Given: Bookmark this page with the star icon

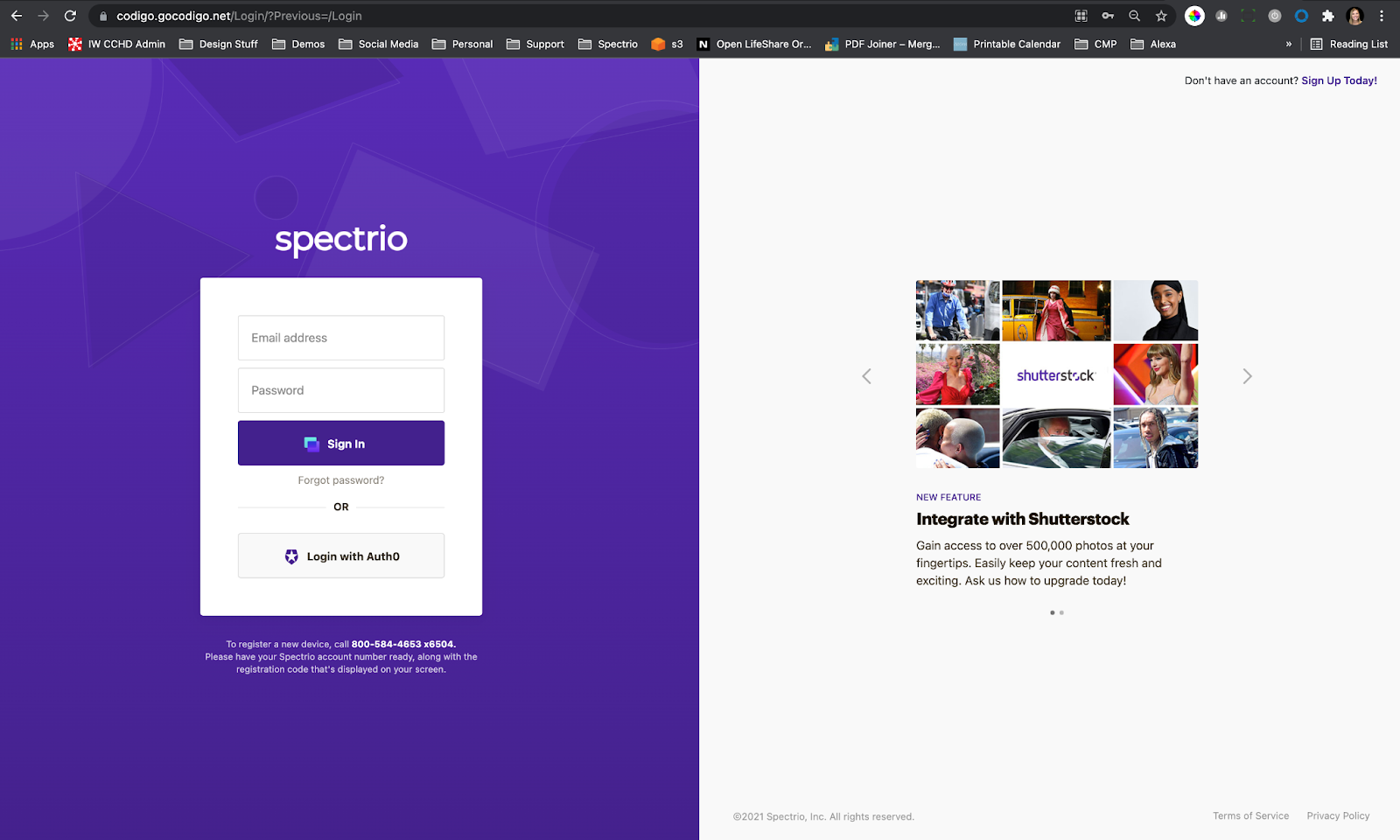Looking at the screenshot, I should [1161, 16].
